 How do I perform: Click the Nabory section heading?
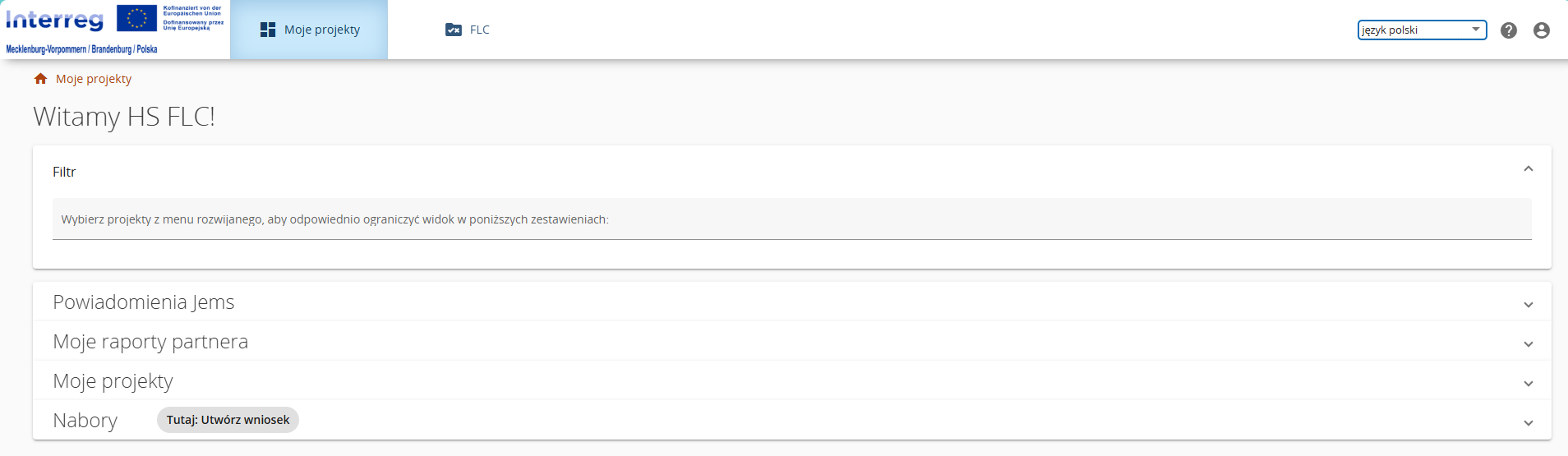coord(85,421)
